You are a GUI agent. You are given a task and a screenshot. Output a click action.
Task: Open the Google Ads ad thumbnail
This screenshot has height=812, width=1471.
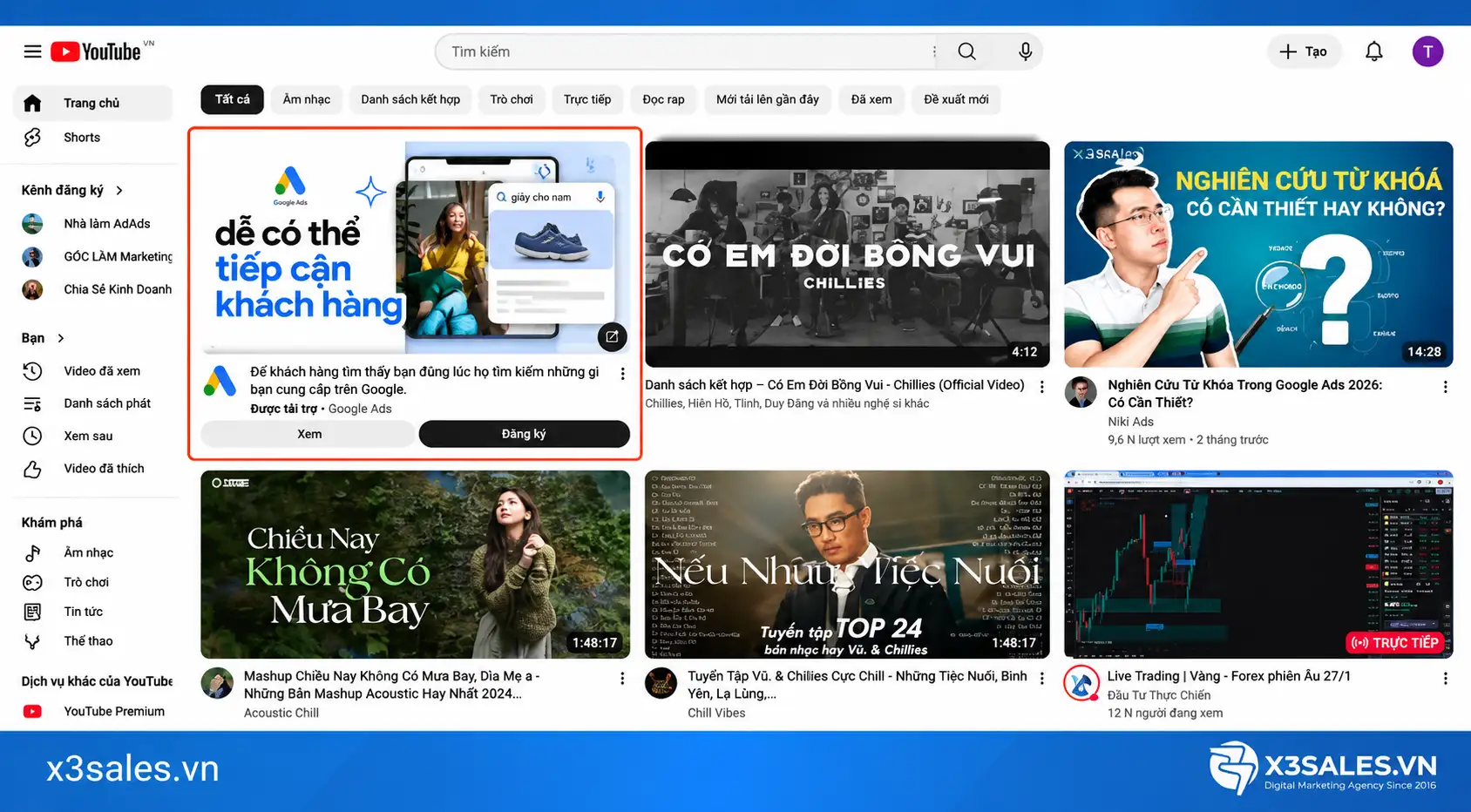(415, 247)
